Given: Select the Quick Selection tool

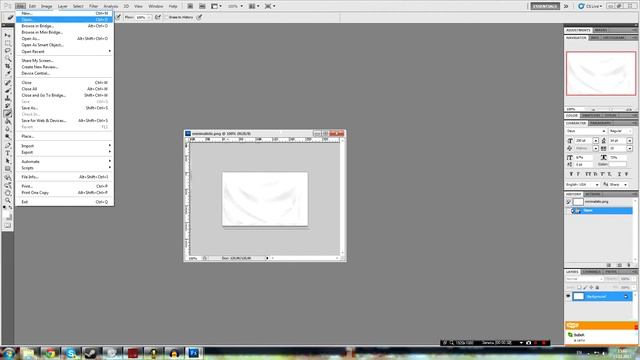Looking at the screenshot, I should point(8,58).
